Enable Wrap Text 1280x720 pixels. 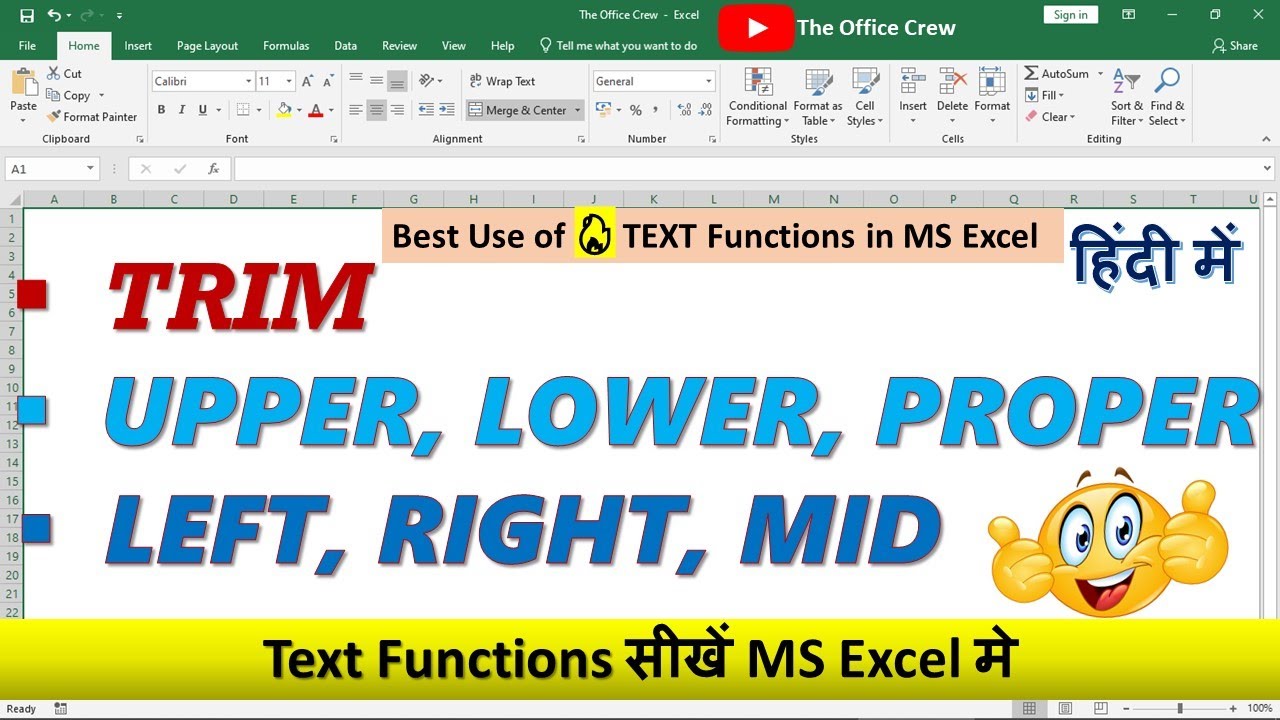(x=503, y=81)
